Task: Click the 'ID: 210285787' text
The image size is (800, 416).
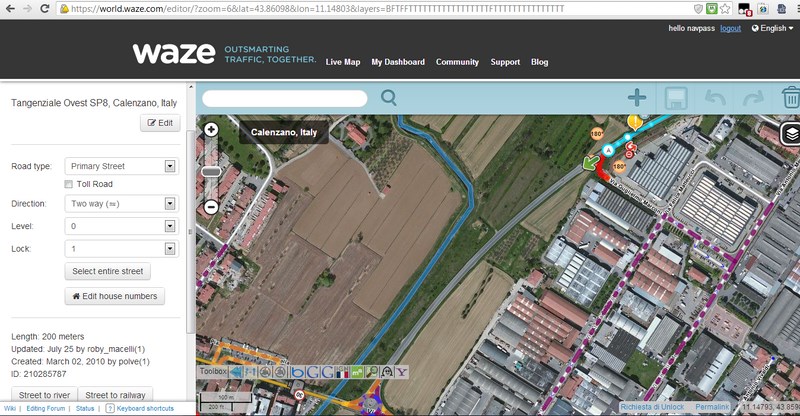Action: tap(39, 374)
